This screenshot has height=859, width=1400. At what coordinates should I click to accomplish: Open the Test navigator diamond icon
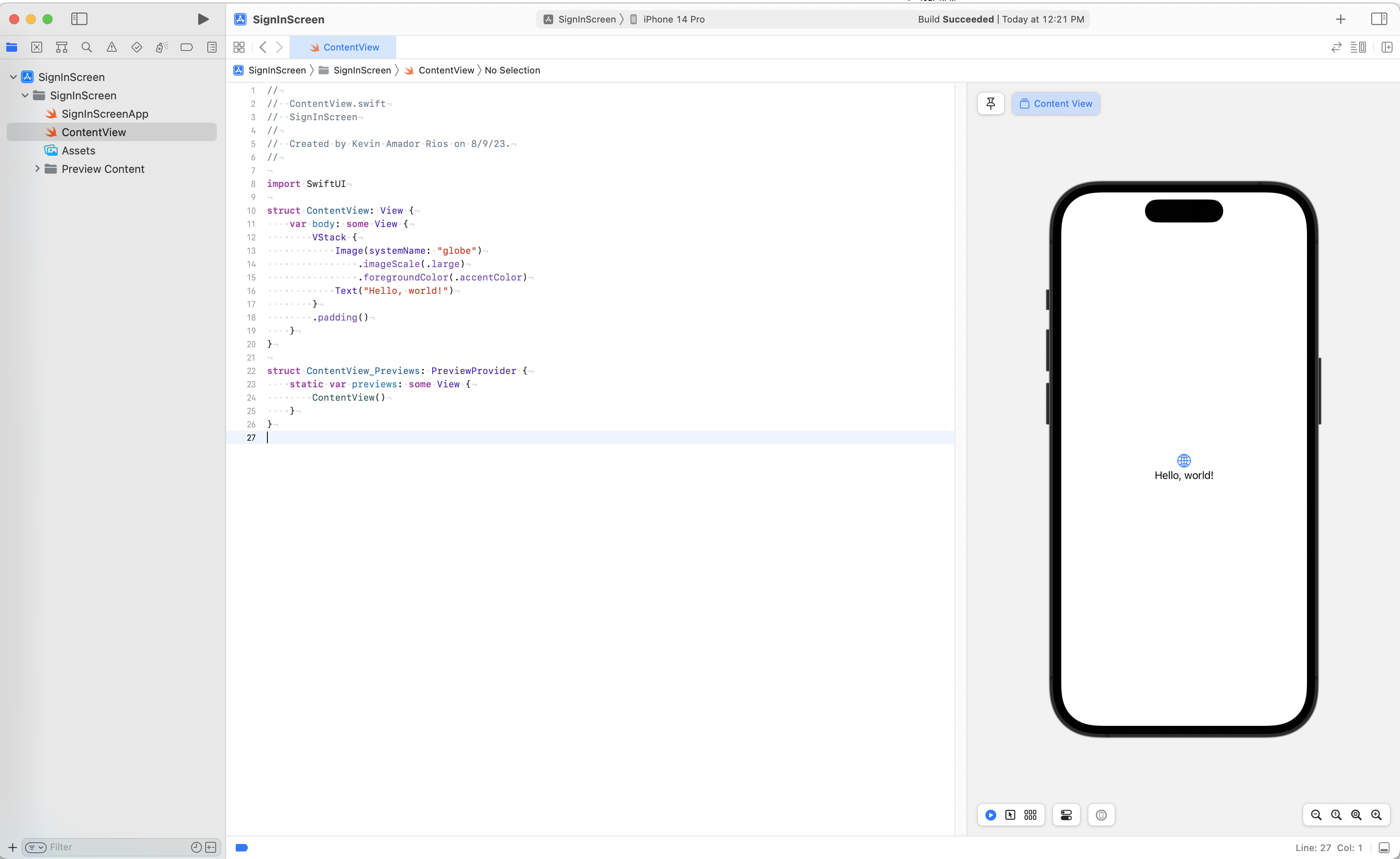tap(136, 47)
